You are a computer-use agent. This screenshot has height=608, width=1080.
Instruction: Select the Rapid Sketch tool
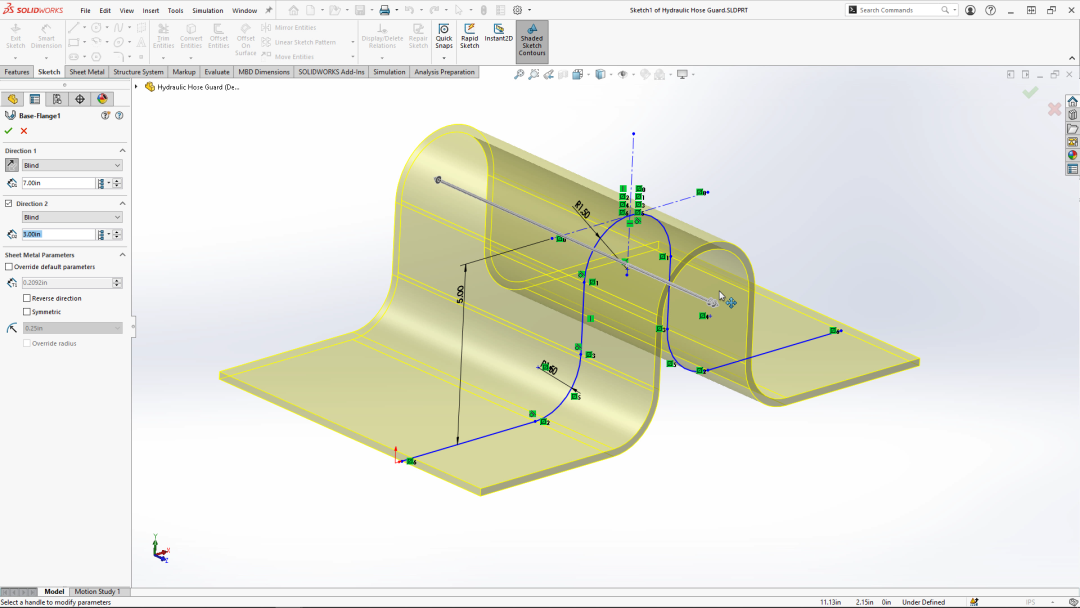click(x=469, y=37)
